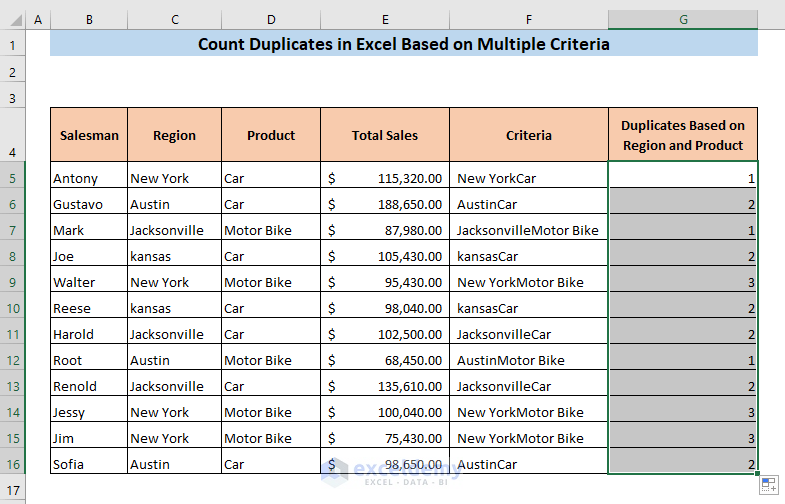Click the Total Sales header cell
The height and width of the screenshot is (504, 785).
pos(385,135)
